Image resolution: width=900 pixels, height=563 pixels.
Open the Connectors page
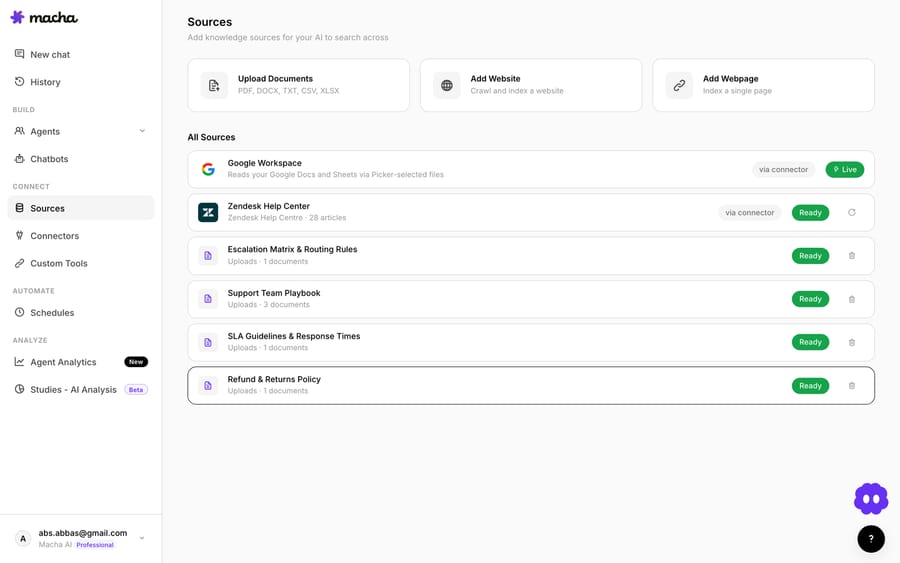(80, 236)
